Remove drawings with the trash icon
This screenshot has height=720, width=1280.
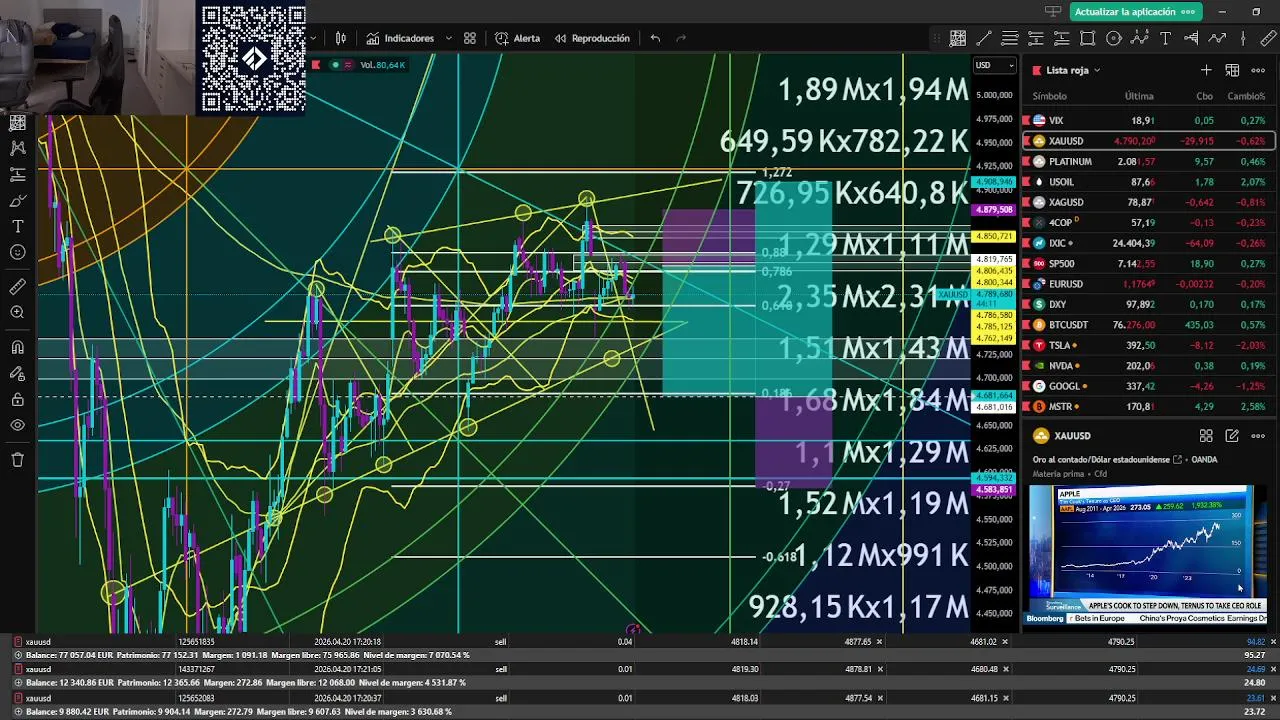tap(17, 460)
